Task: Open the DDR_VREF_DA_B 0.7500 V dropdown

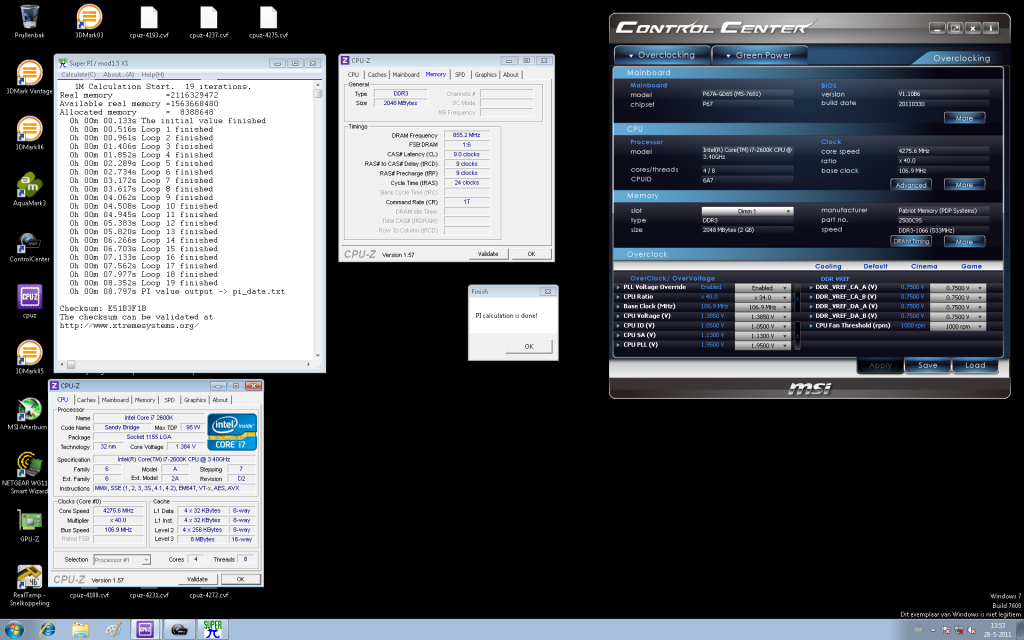Action: pyautogui.click(x=957, y=316)
